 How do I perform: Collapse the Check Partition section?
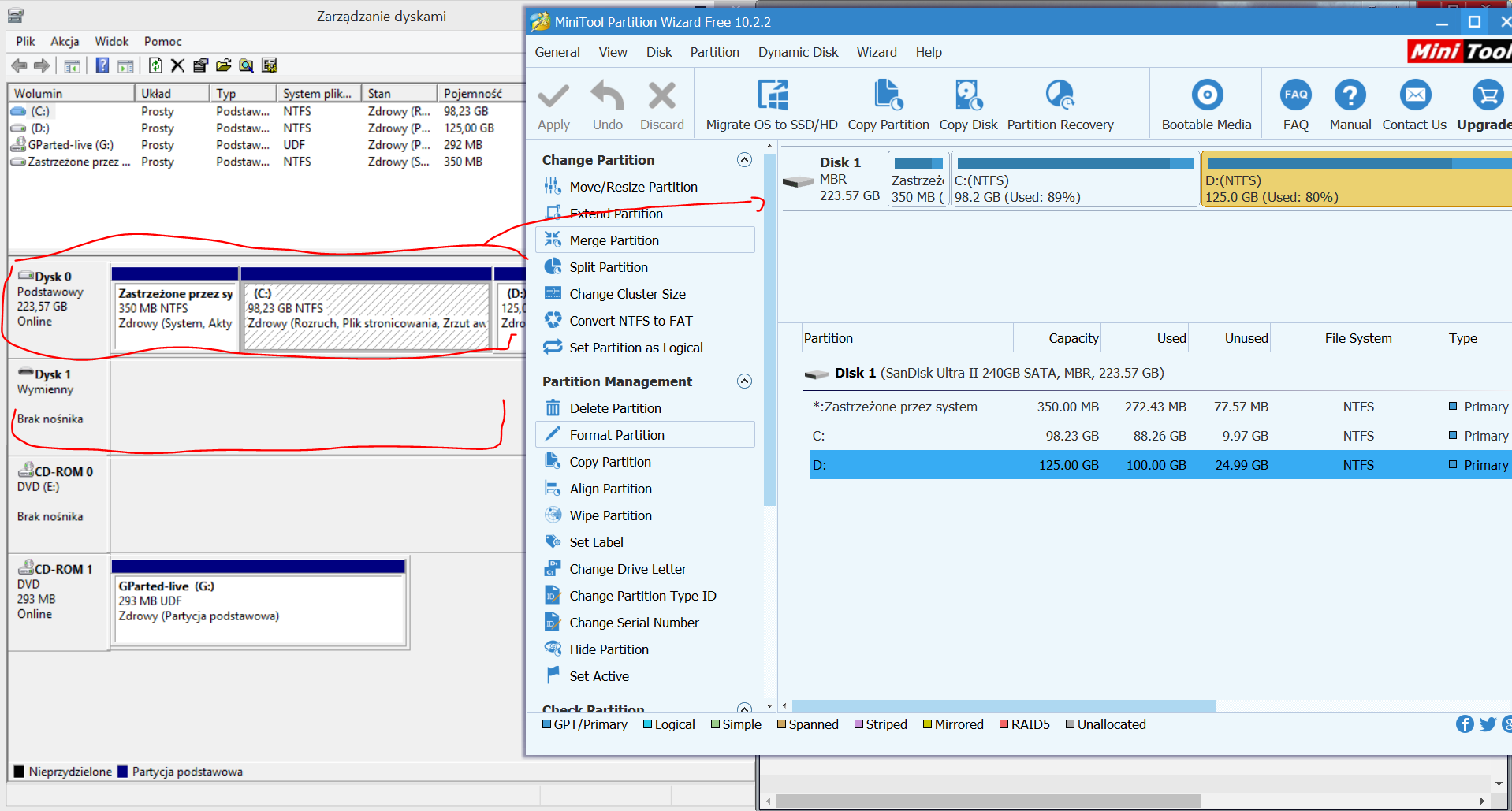tap(744, 708)
